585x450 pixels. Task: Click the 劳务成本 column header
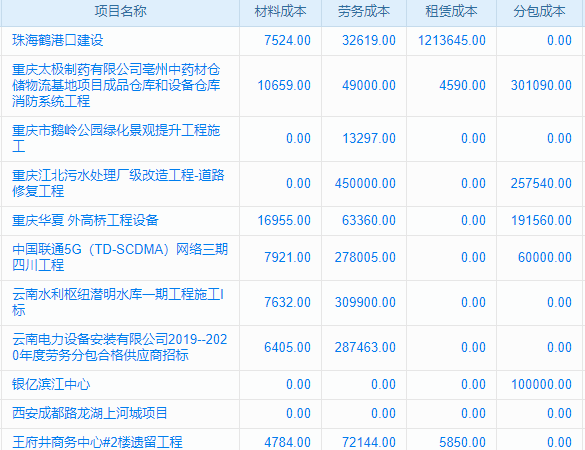pos(364,12)
